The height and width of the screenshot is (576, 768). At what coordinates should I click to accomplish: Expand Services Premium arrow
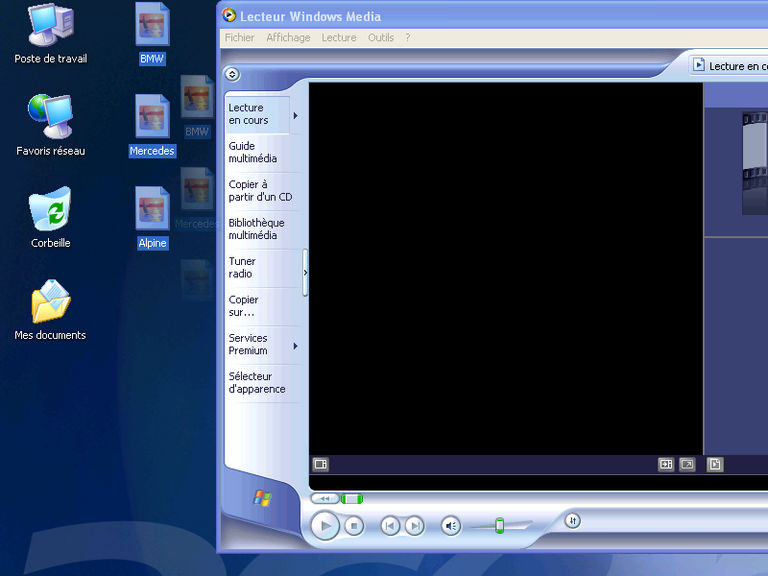coord(295,346)
